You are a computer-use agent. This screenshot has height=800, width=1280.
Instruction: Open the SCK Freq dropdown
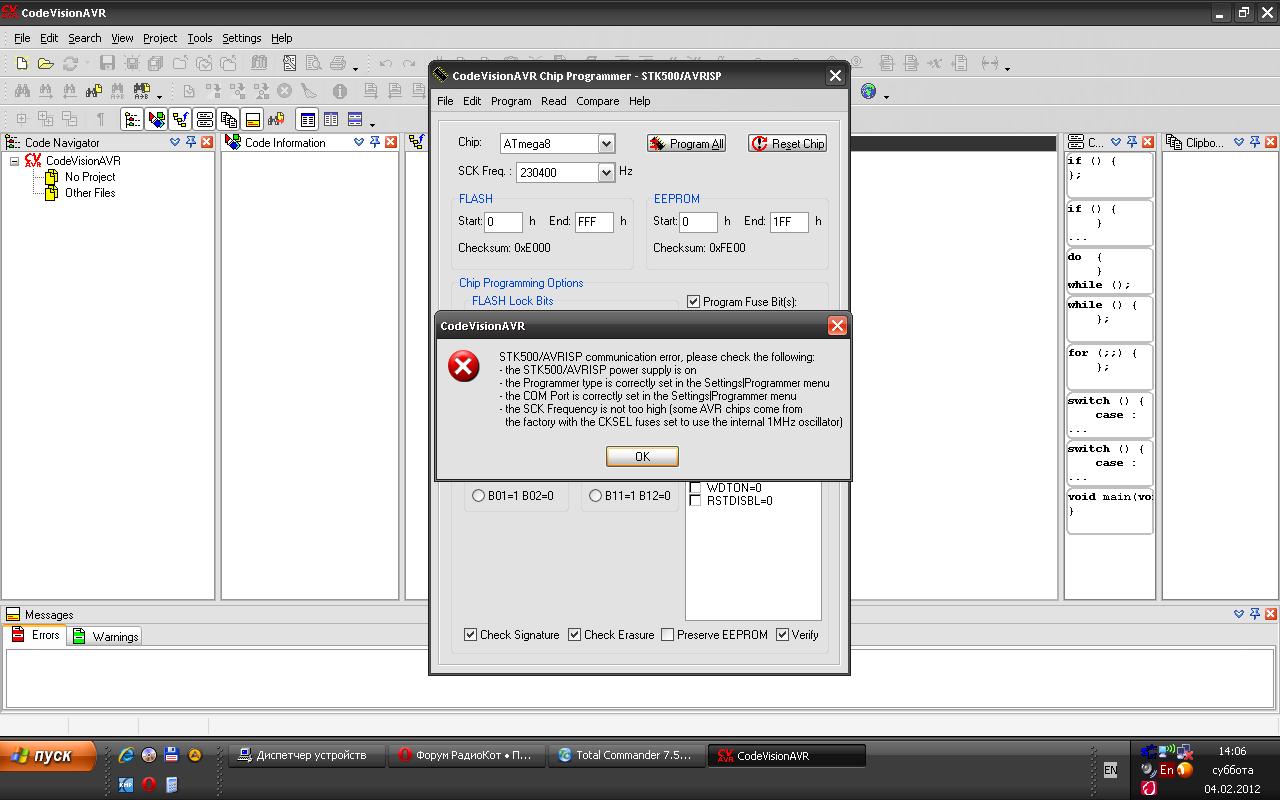coord(606,172)
